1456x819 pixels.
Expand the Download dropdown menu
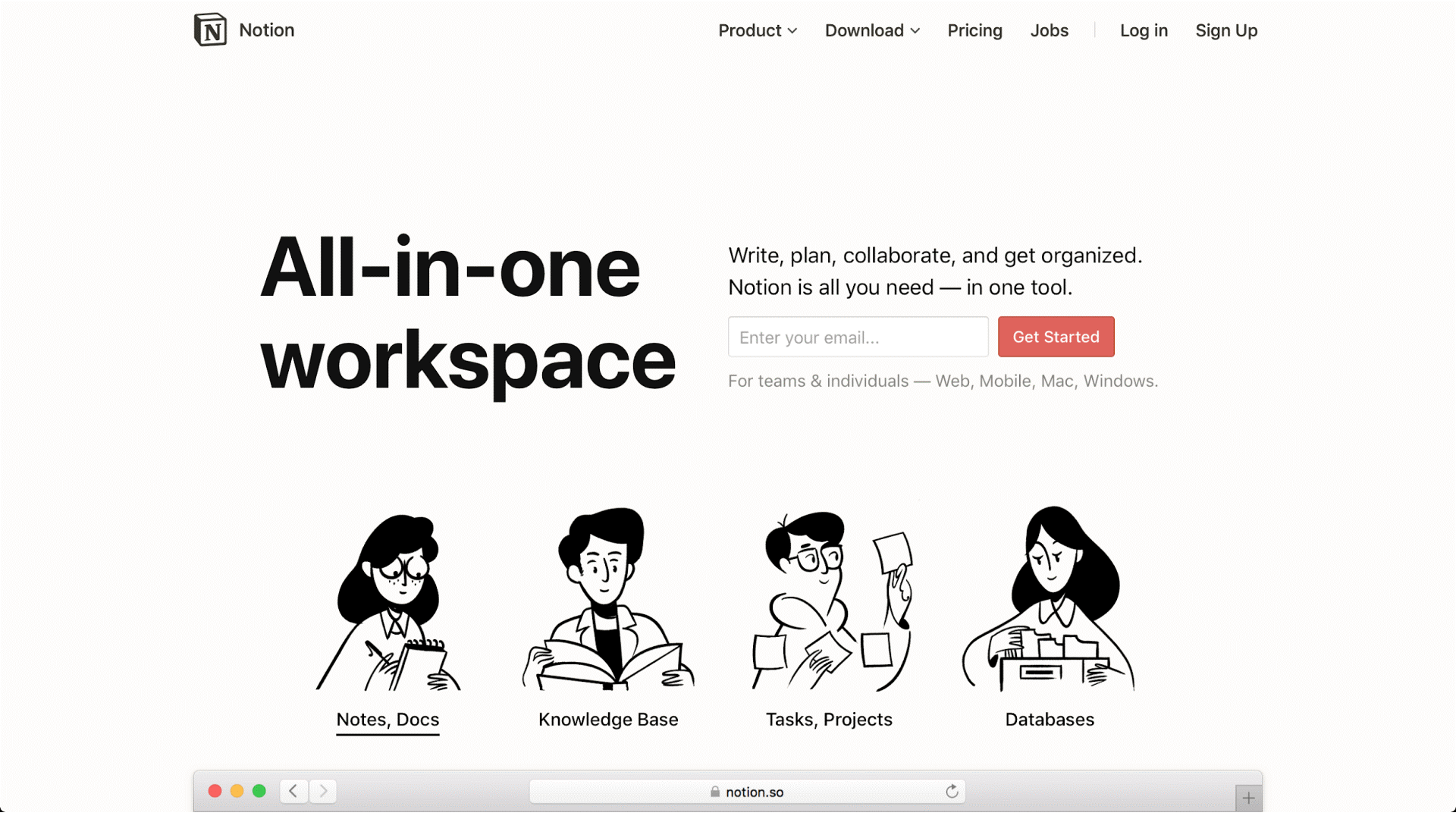click(870, 30)
